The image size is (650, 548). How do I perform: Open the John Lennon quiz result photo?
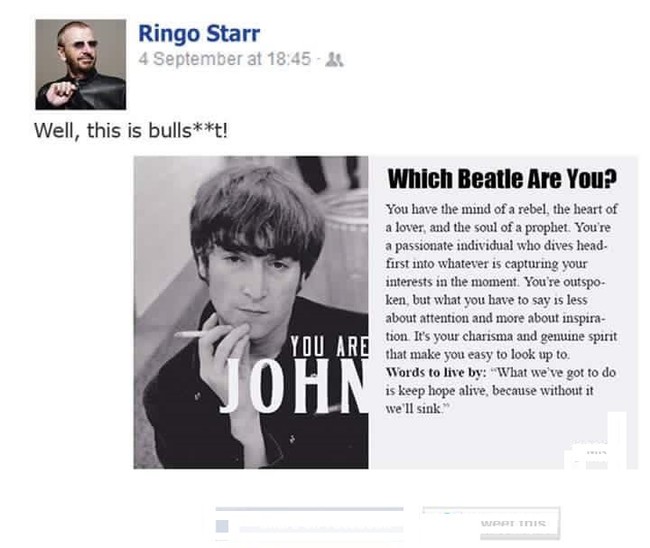click(251, 312)
